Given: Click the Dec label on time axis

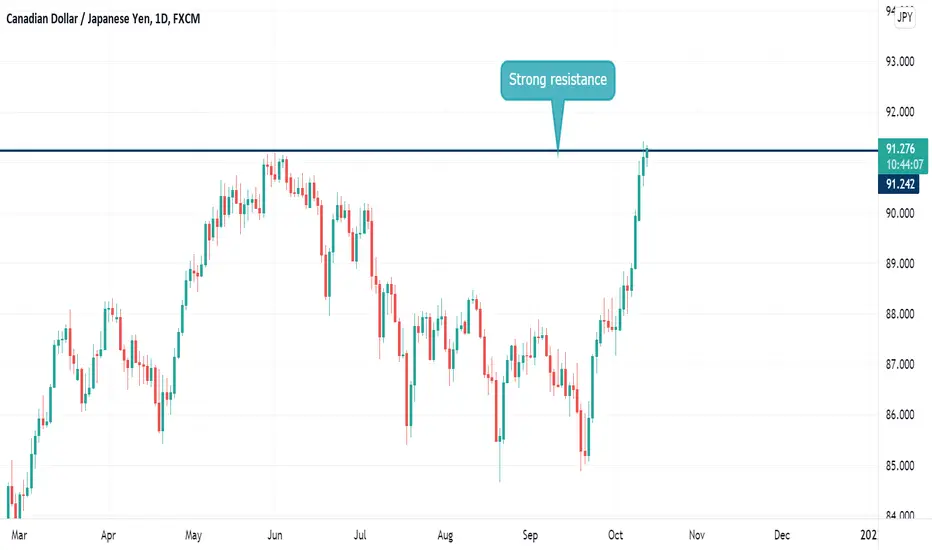Looking at the screenshot, I should pyautogui.click(x=782, y=535).
